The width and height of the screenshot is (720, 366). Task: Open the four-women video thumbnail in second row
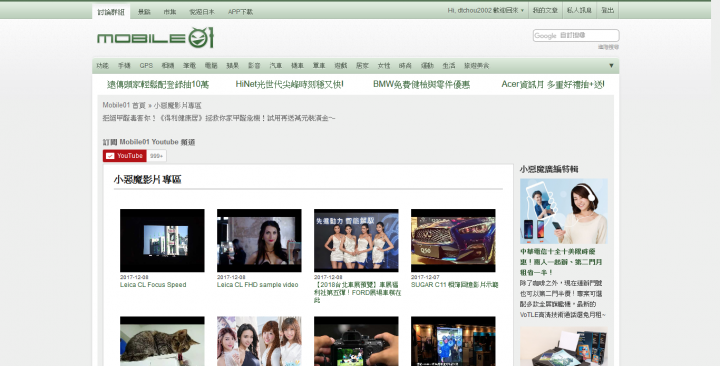tap(259, 341)
